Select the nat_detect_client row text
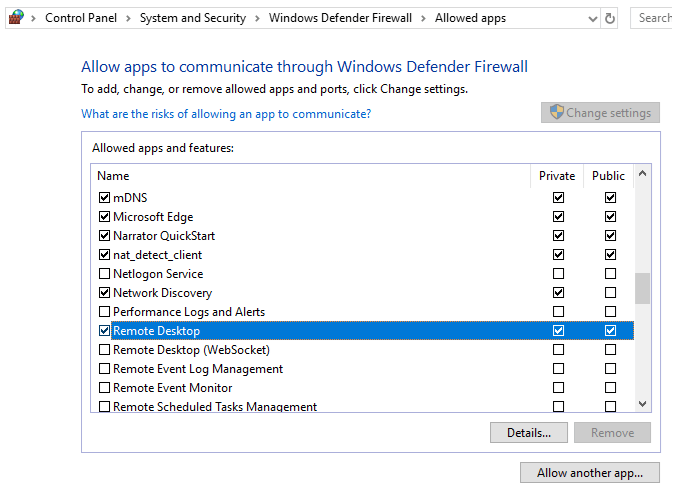Viewport: 673px width, 499px height. 157,255
